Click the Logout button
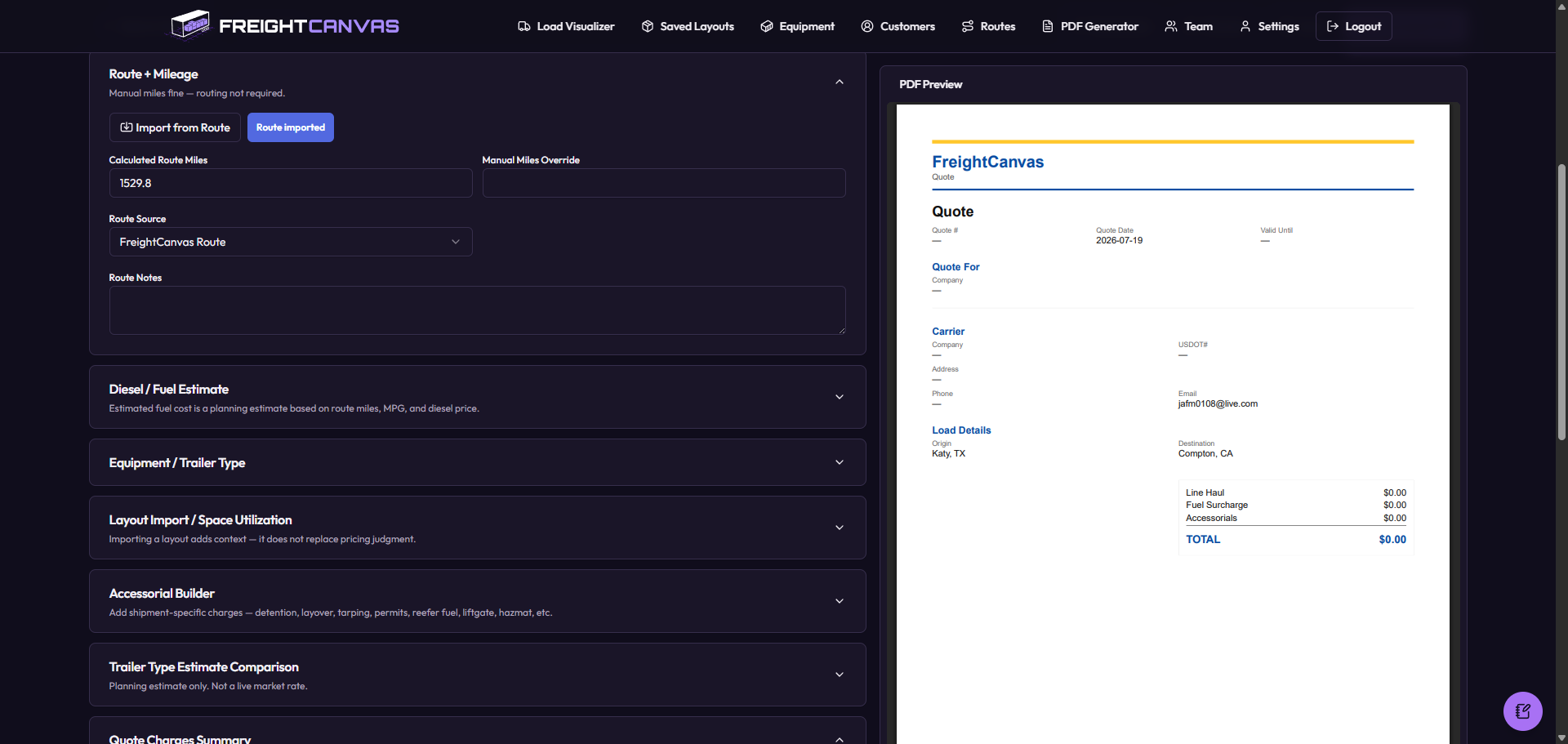 (x=1354, y=26)
